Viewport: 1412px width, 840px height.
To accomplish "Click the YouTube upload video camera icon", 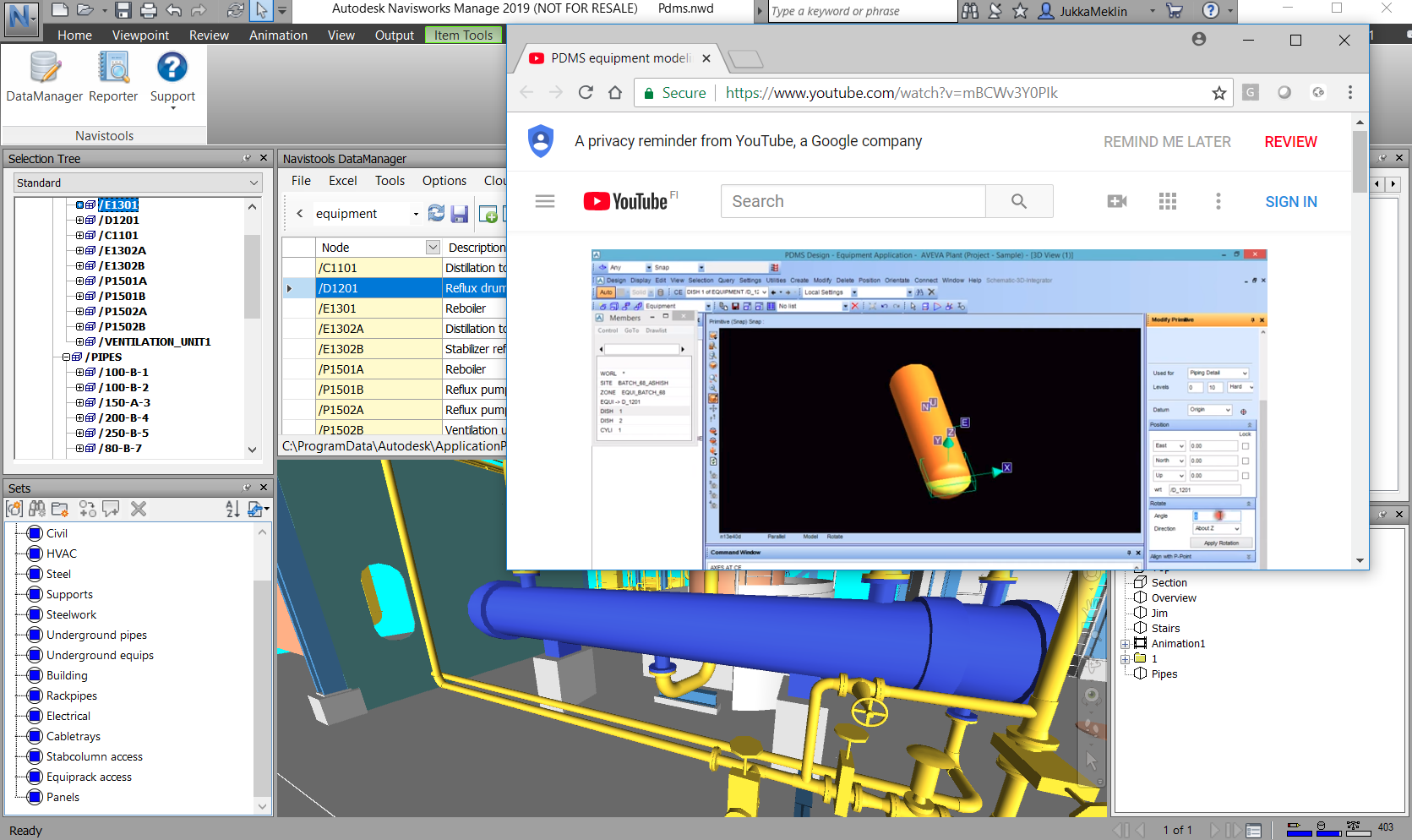I will point(1117,201).
